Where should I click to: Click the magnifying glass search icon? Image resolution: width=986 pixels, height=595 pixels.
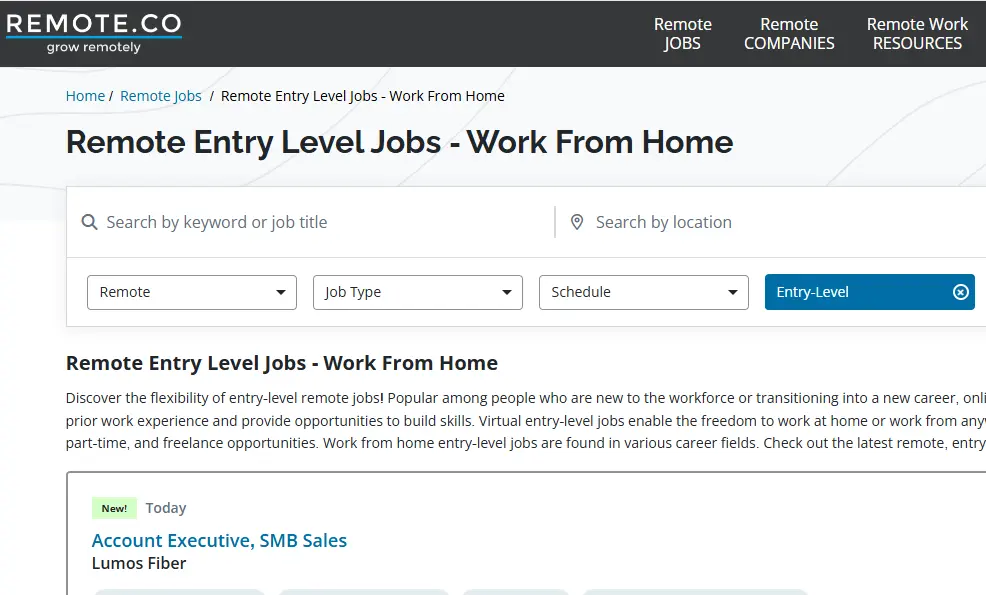point(90,221)
